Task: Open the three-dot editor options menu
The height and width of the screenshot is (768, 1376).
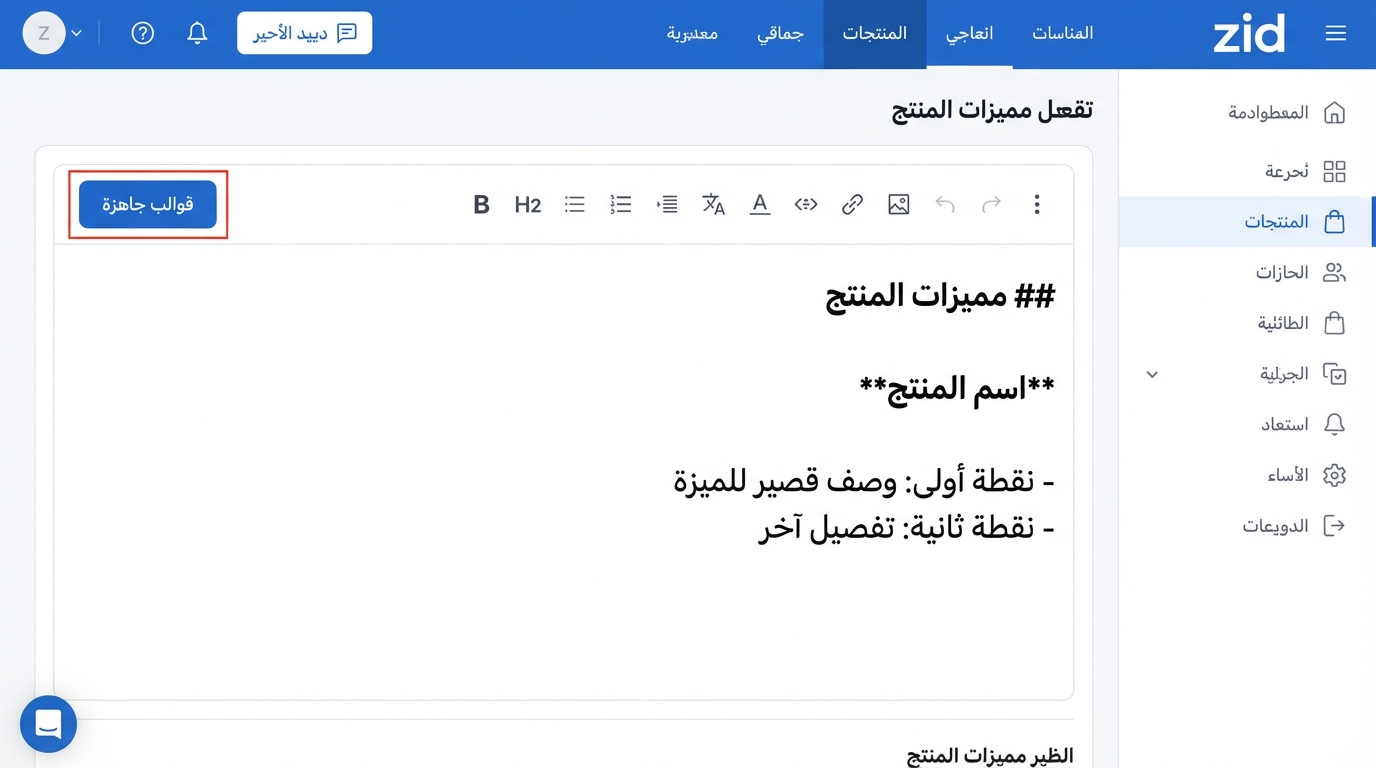Action: coord(1037,204)
